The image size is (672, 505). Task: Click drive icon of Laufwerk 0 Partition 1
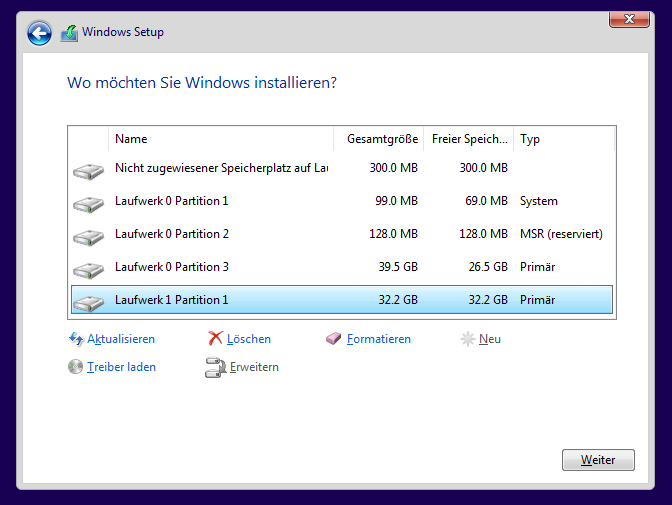[x=88, y=204]
